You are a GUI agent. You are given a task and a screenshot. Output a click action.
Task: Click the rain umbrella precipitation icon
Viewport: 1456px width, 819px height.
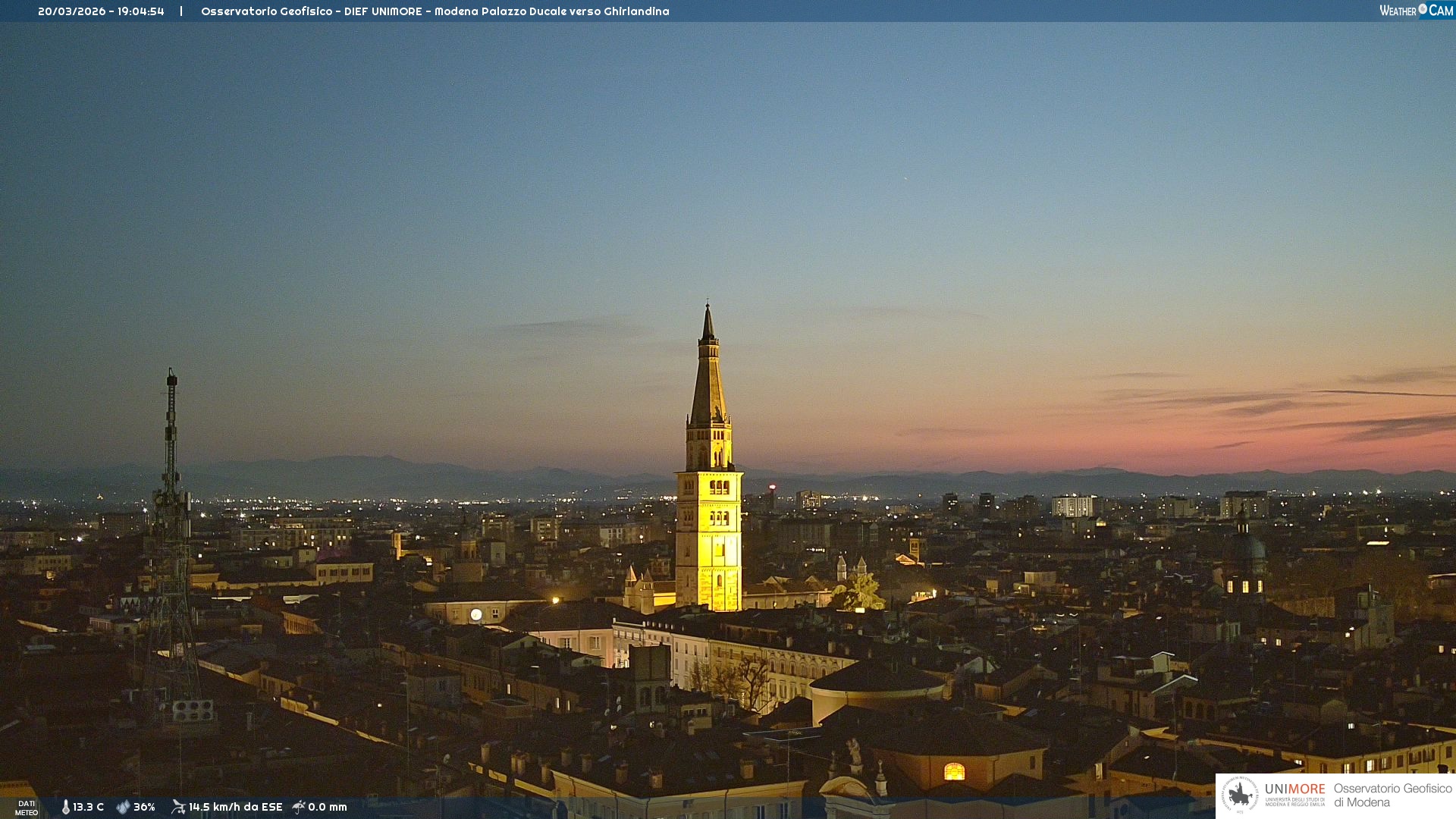pyautogui.click(x=299, y=807)
